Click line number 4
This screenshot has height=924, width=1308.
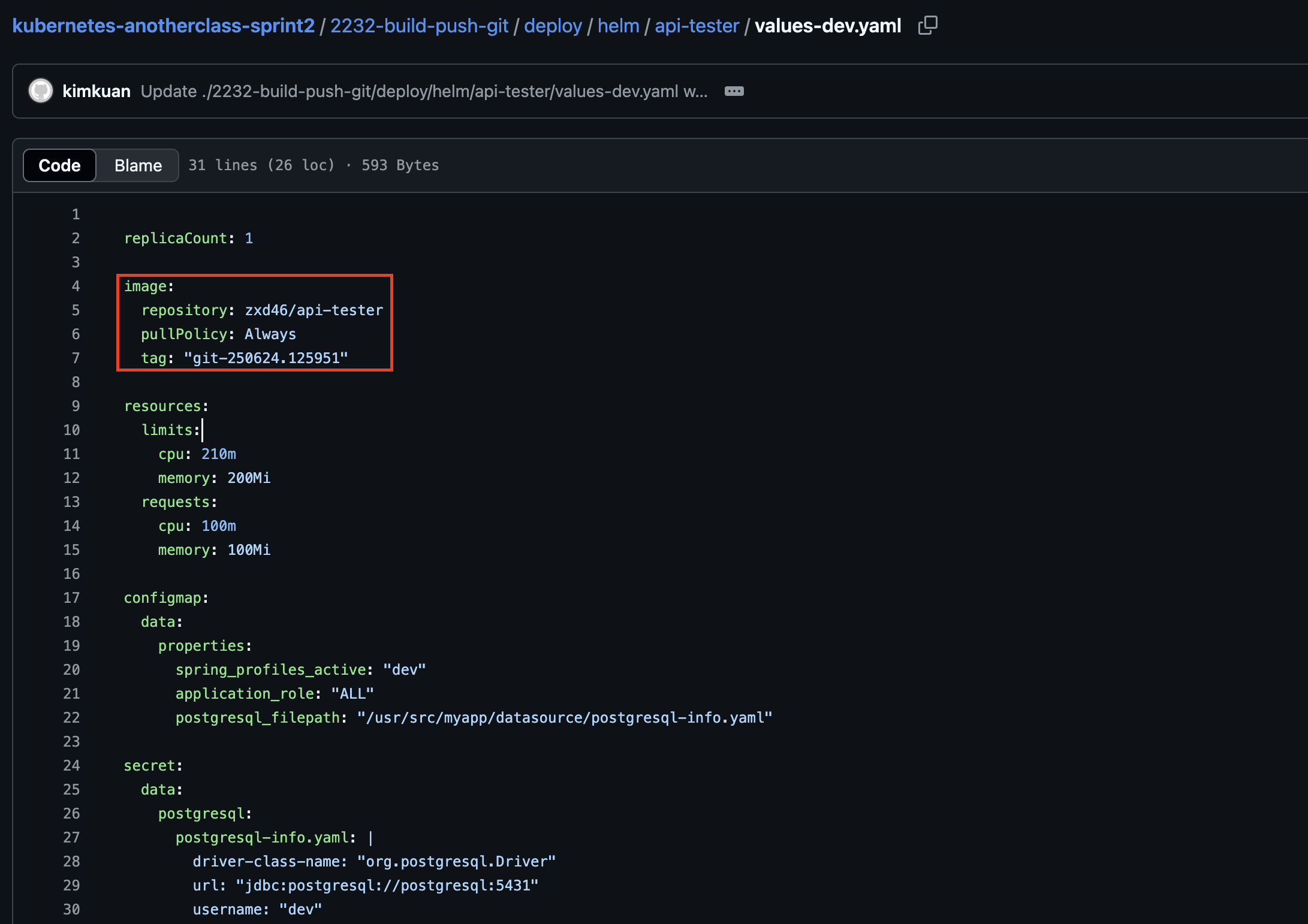point(76,286)
